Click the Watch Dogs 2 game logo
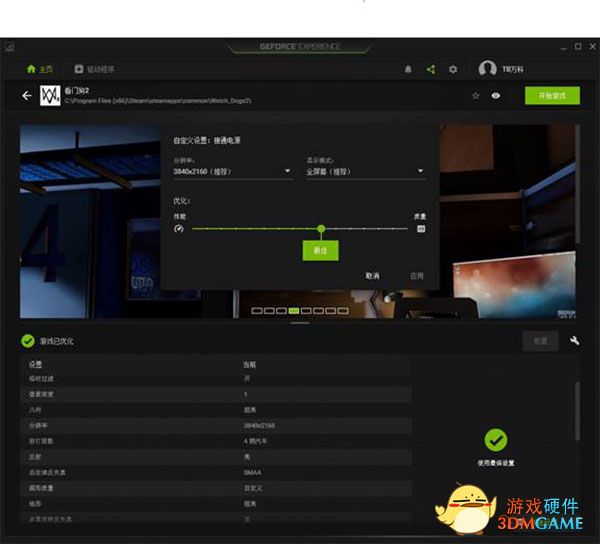 coord(50,96)
